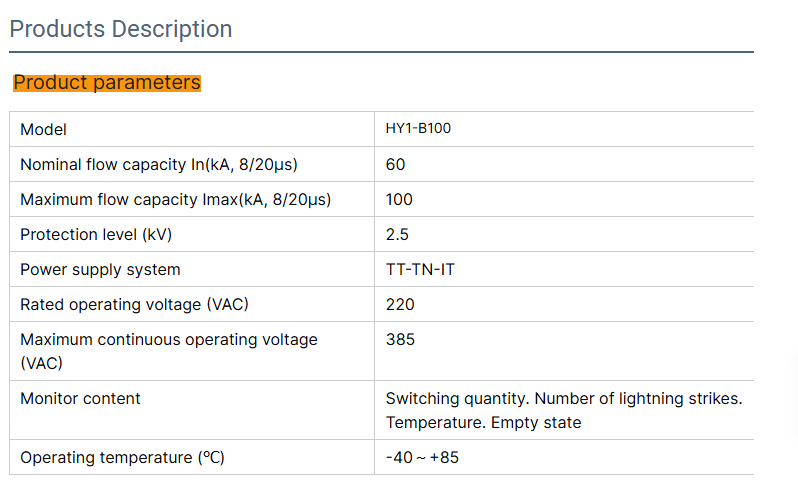Select the Operating temperature label
The width and height of the screenshot is (798, 487).
click(122, 457)
